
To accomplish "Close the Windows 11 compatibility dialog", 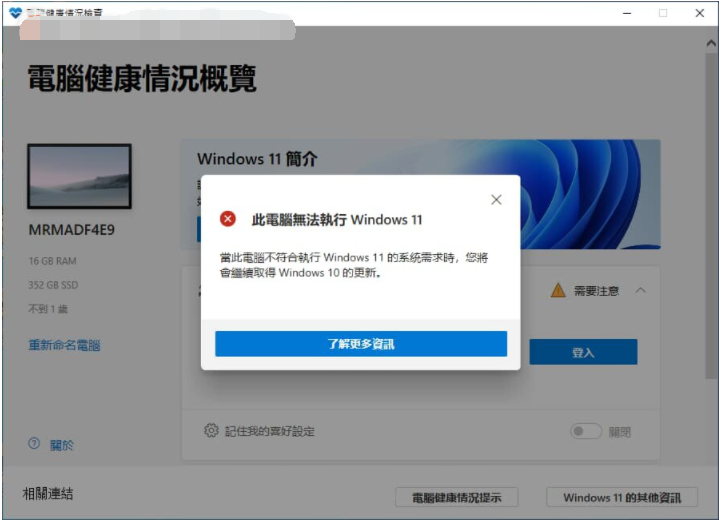I will point(496,200).
